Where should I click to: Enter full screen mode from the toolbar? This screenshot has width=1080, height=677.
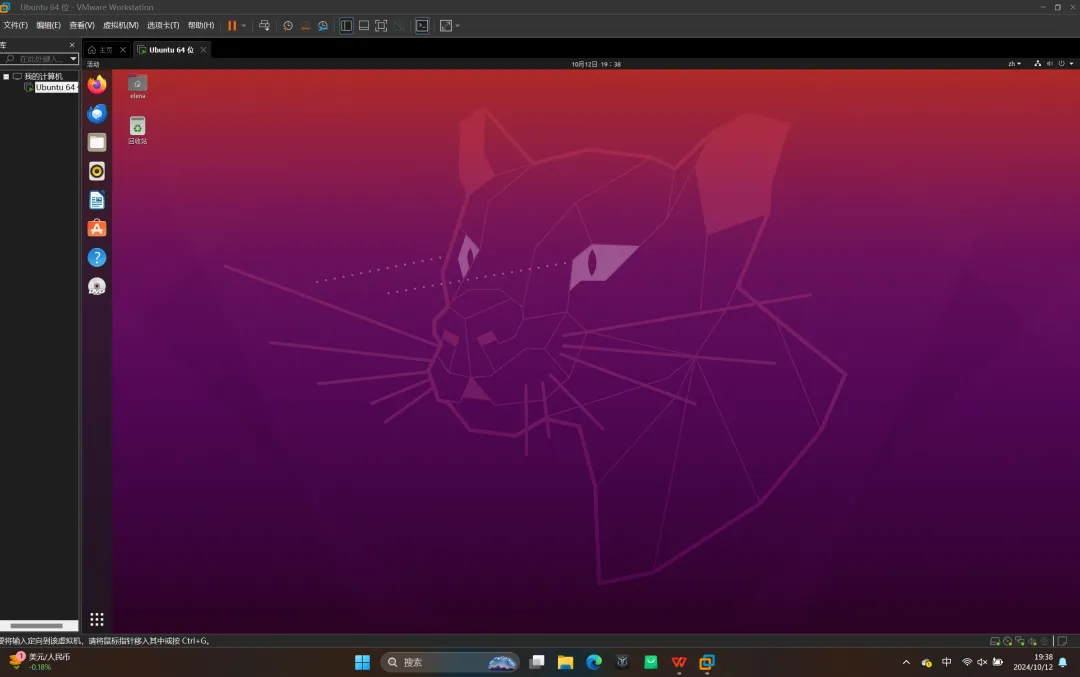click(381, 25)
